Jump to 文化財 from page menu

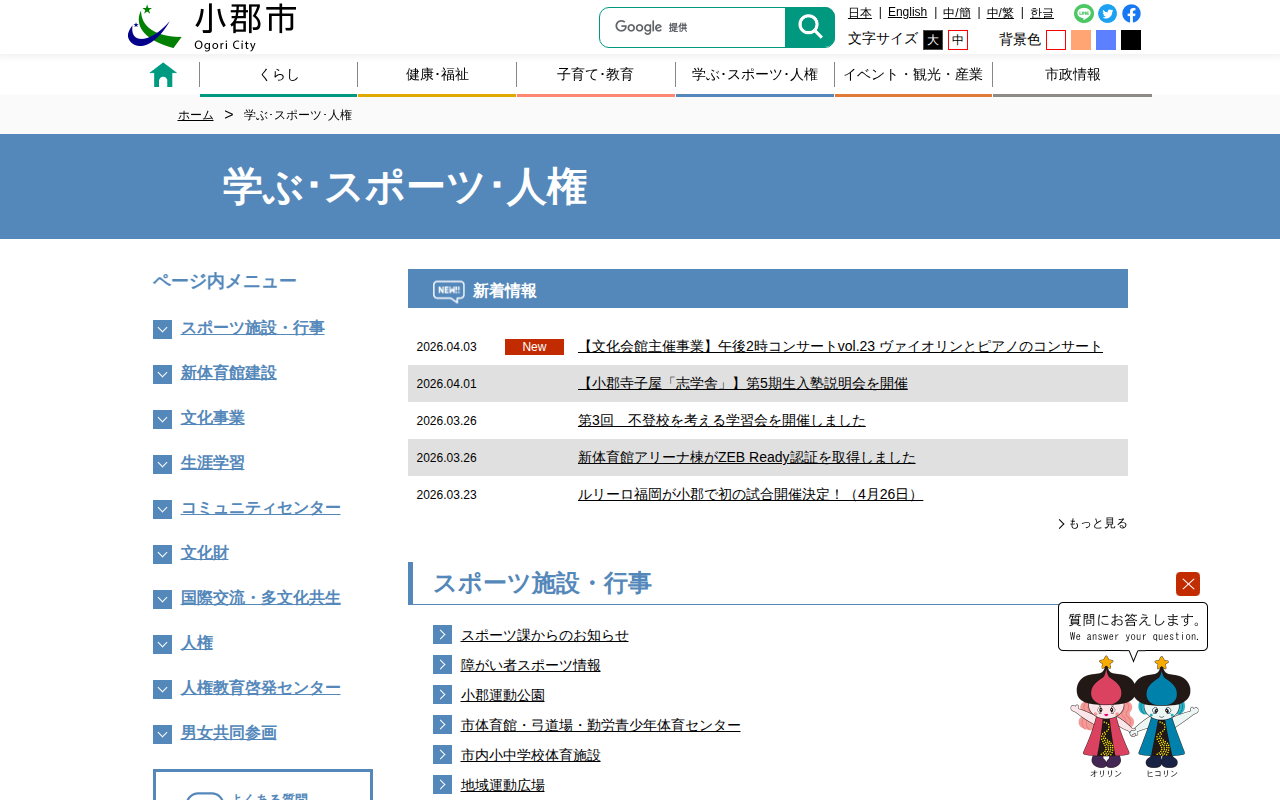coord(205,553)
